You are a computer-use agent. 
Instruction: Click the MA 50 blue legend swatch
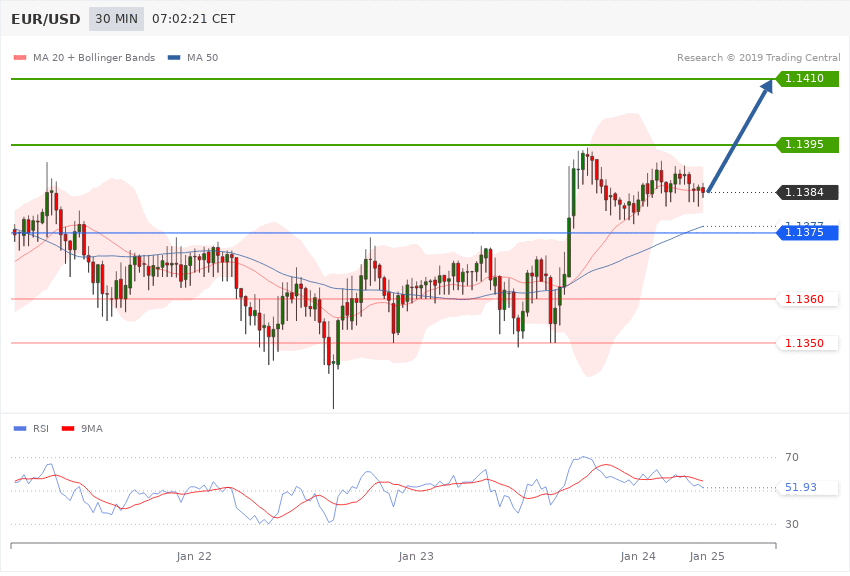tap(174, 57)
